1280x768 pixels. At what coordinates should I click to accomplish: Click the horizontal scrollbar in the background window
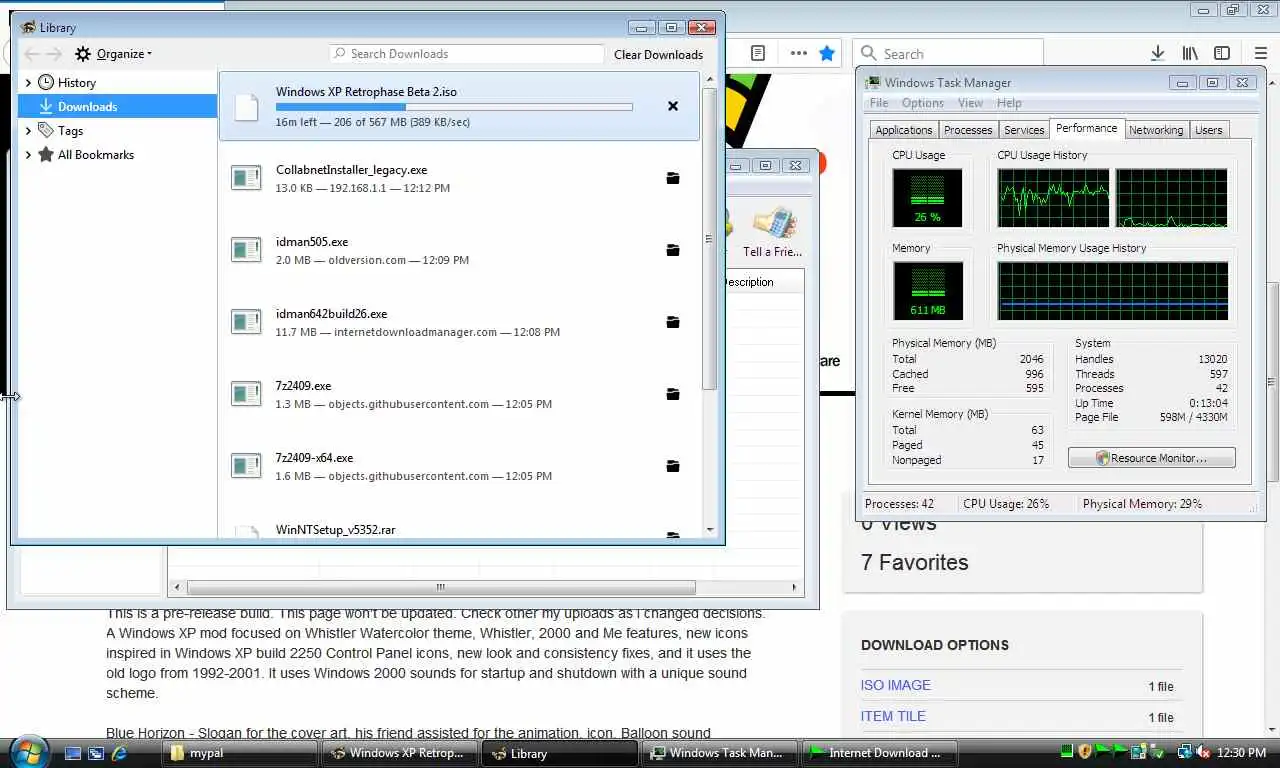pos(440,587)
